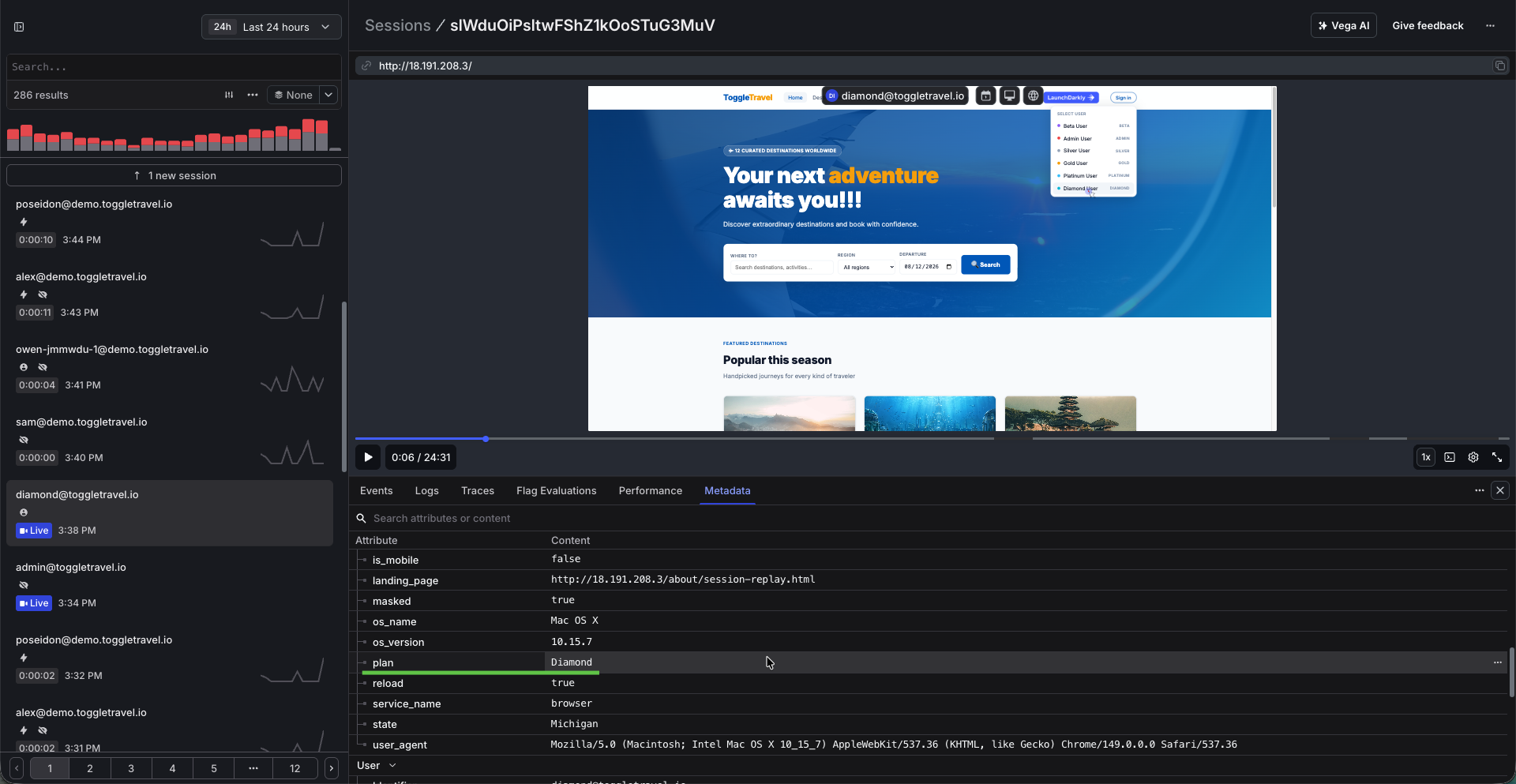Open the top-right more options menu

[x=1490, y=25]
